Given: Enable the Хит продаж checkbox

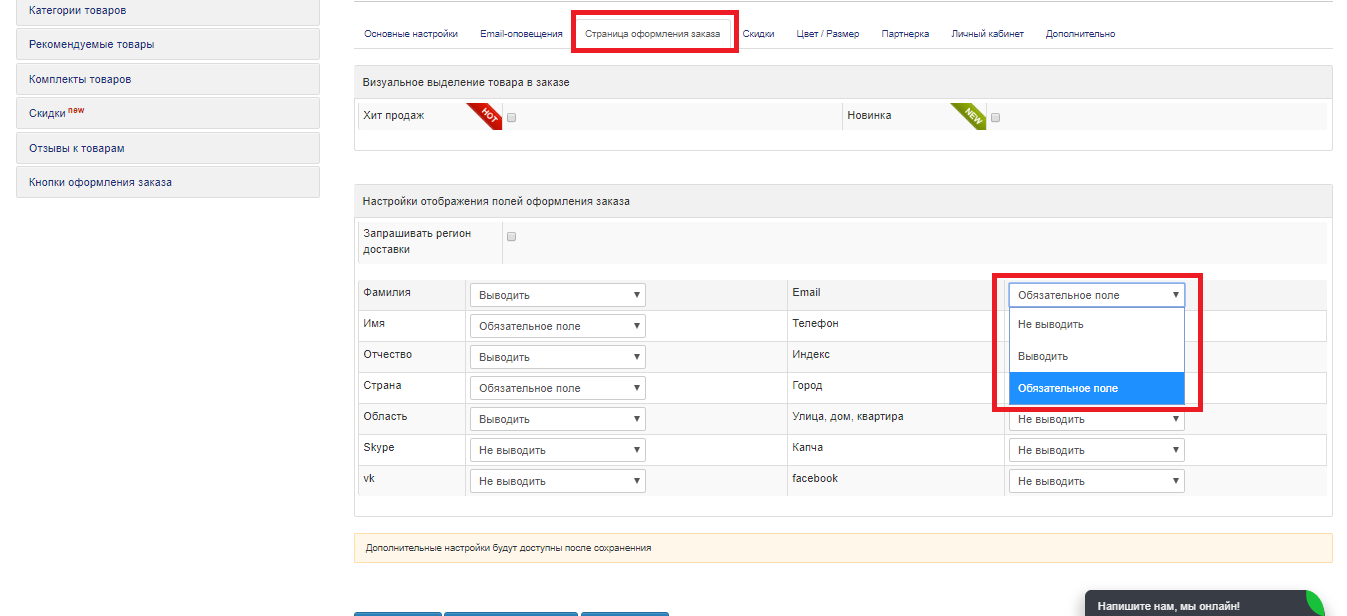Looking at the screenshot, I should (x=511, y=117).
